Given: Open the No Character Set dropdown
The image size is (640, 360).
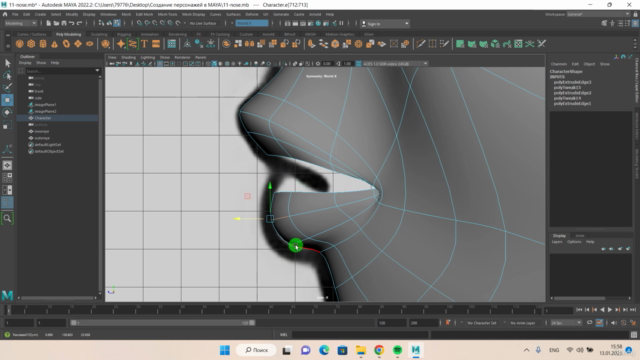Looking at the screenshot, I should click(482, 323).
